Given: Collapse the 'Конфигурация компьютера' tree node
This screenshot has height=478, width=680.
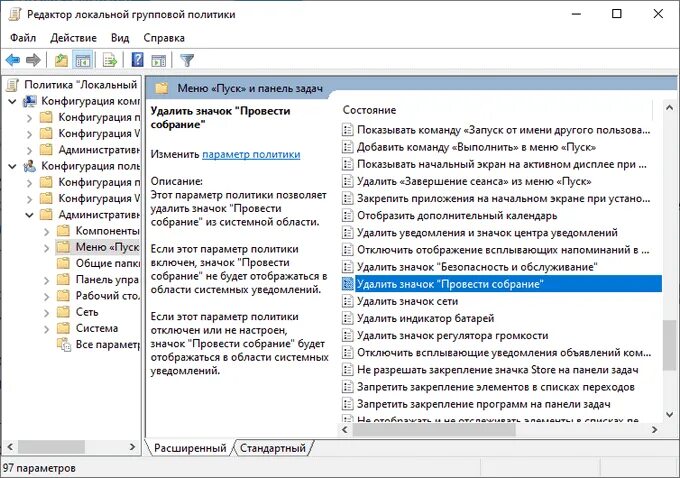Looking at the screenshot, I should coord(13,101).
